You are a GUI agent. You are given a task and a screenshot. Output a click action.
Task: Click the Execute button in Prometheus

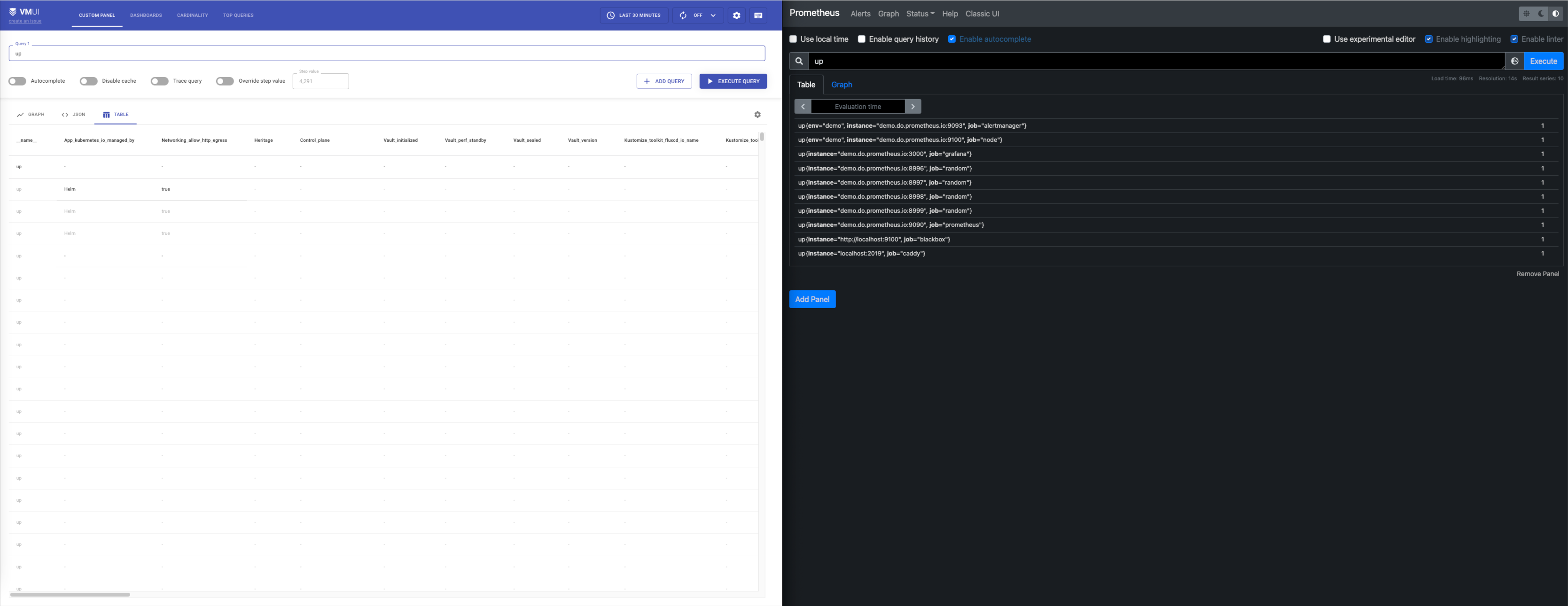tap(1544, 61)
